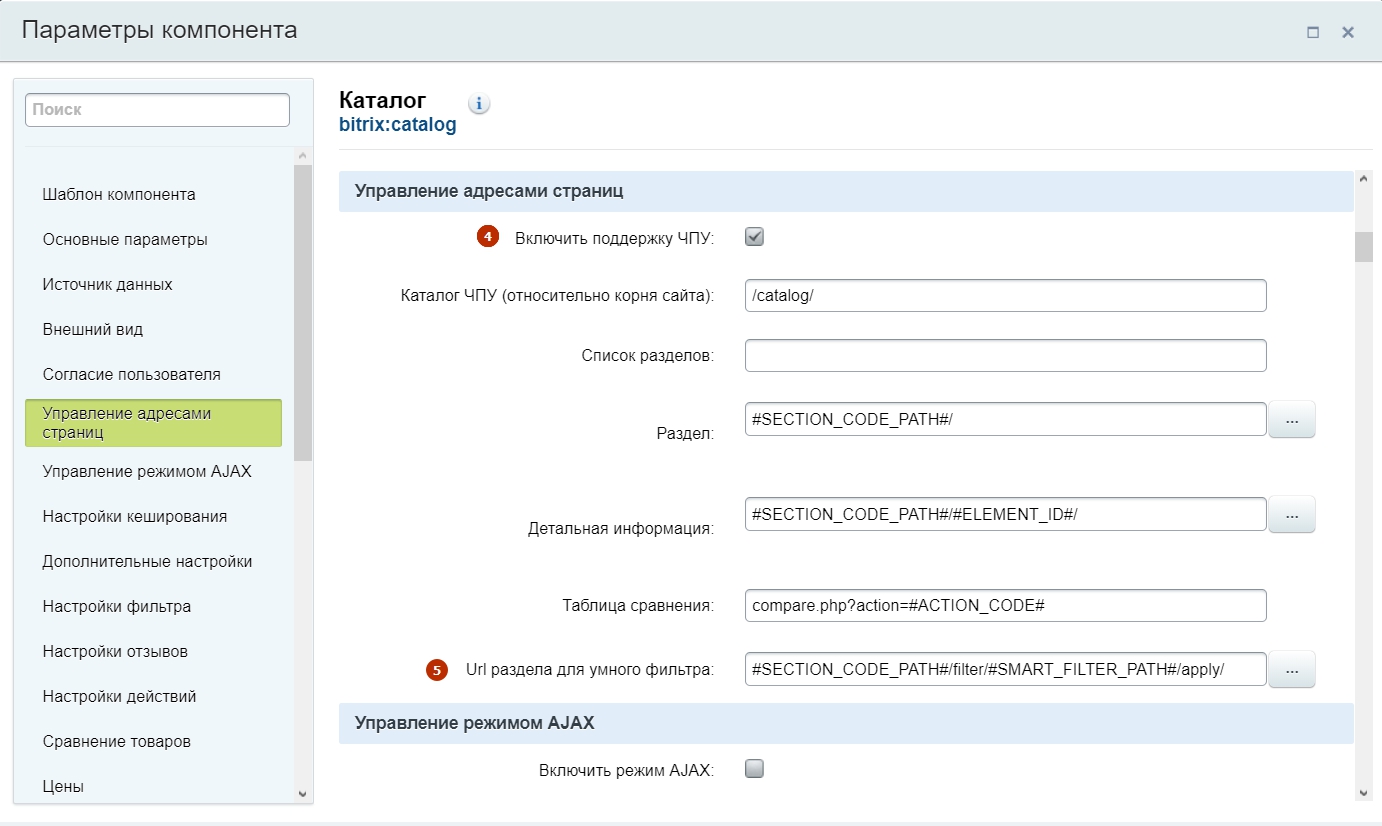Click the bitrix:catalog component name

click(x=398, y=125)
